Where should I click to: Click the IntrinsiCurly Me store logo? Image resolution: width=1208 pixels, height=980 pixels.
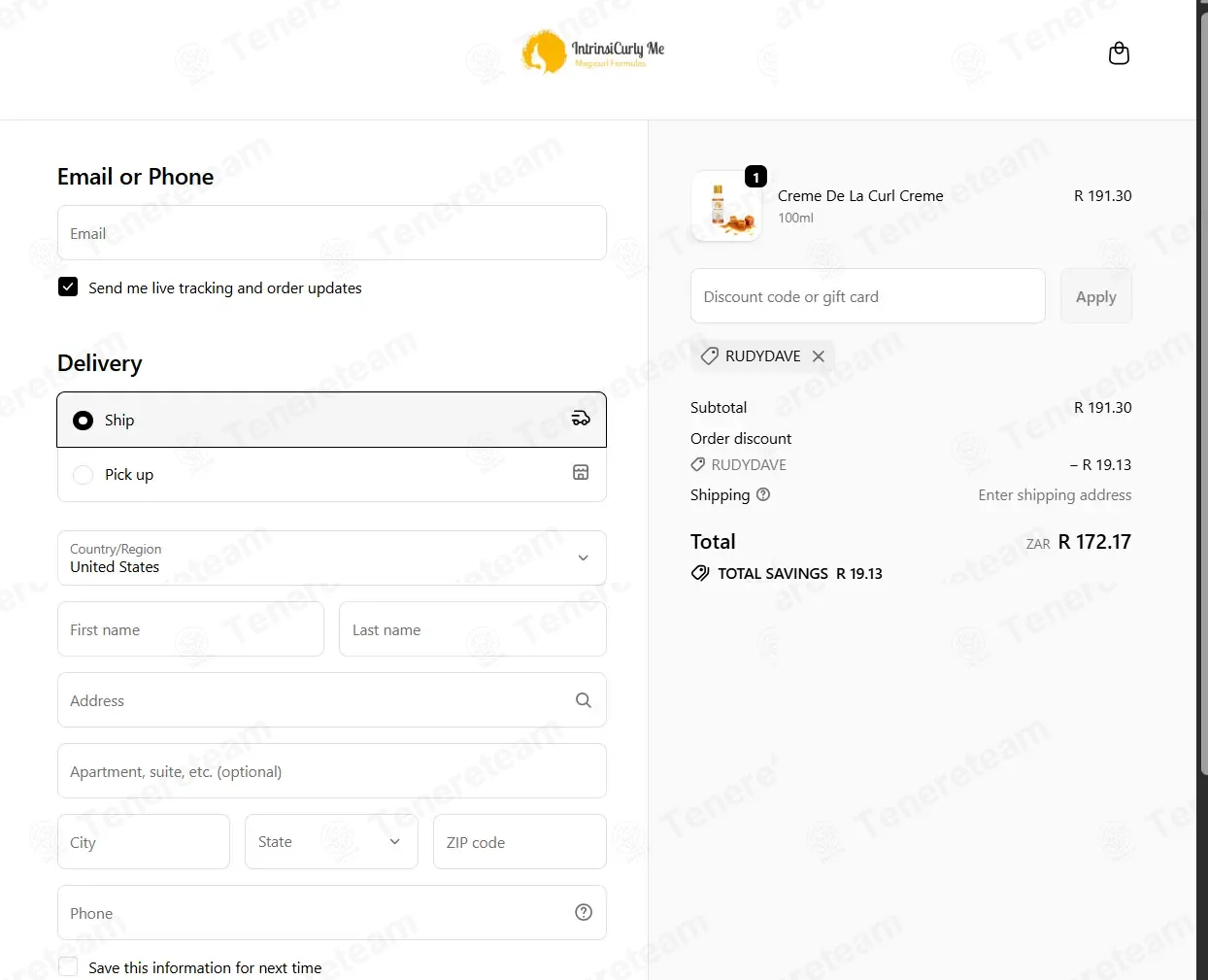click(593, 51)
